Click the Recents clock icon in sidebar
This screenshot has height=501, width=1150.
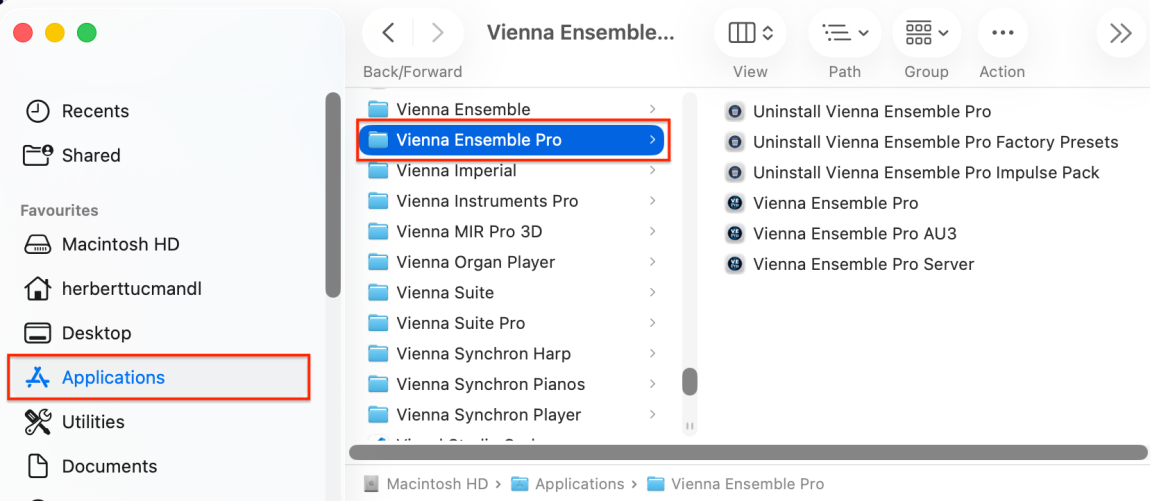pos(37,111)
